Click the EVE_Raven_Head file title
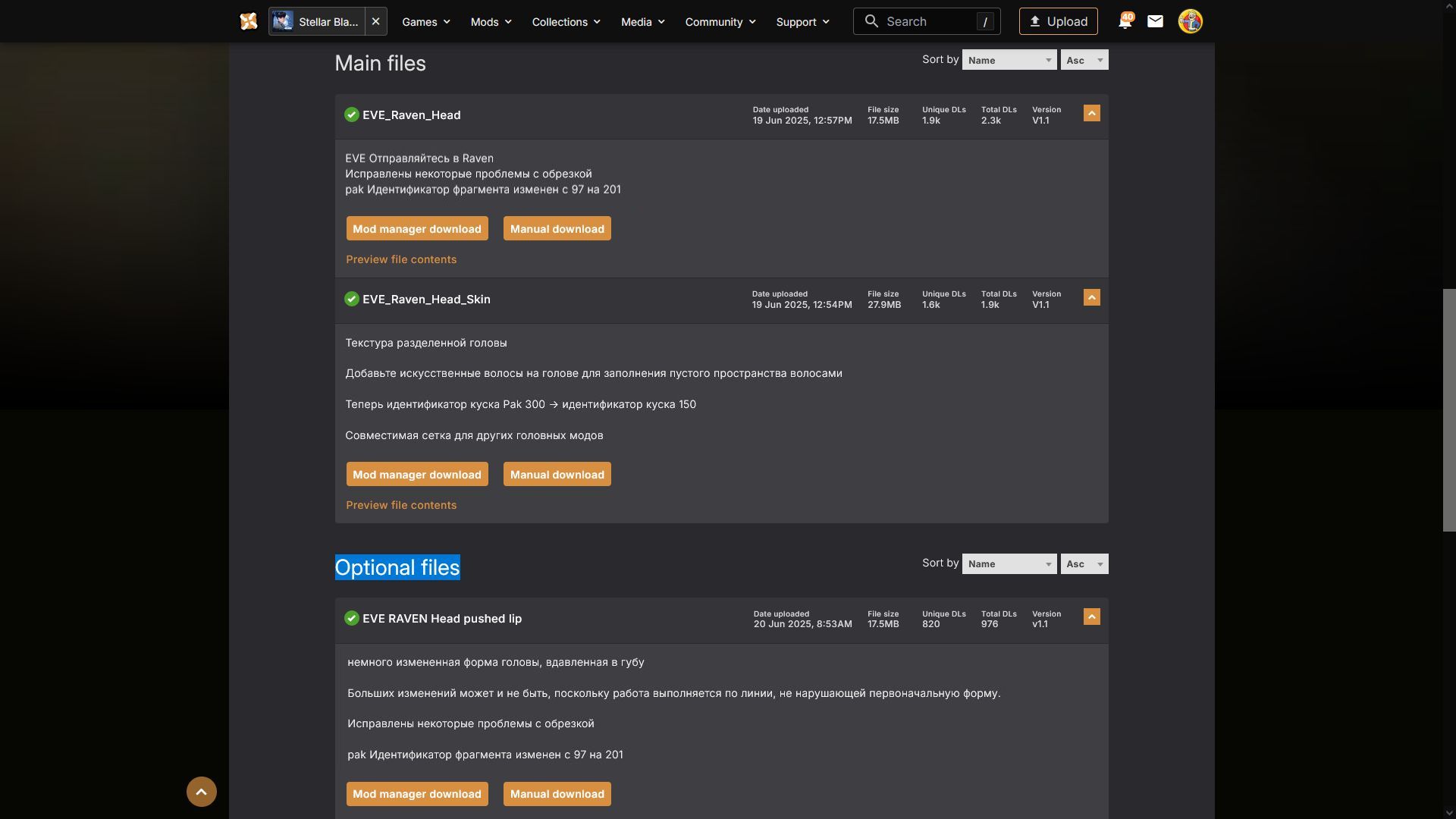This screenshot has width=1456, height=819. coord(412,115)
